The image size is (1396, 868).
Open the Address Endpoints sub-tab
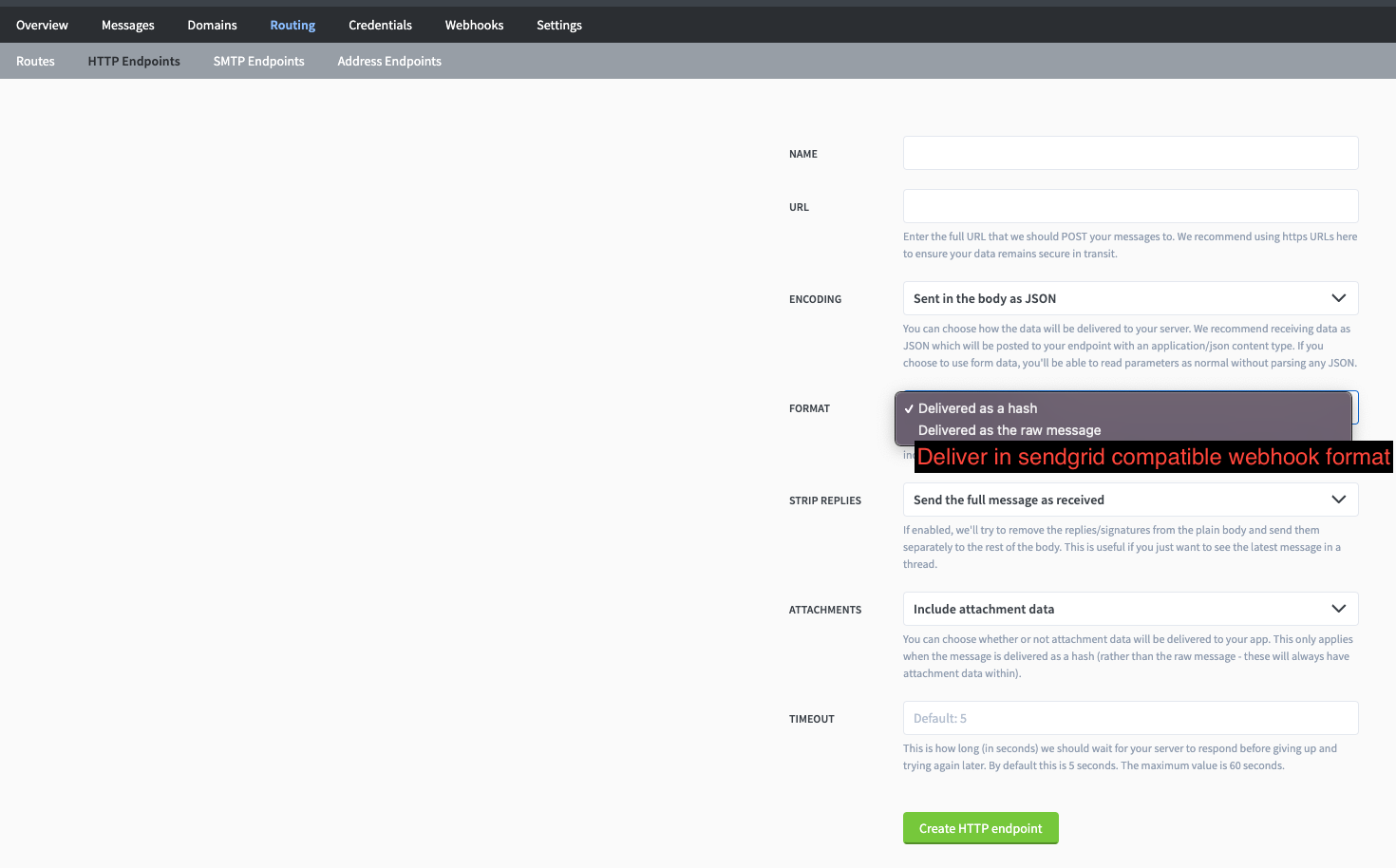(389, 61)
